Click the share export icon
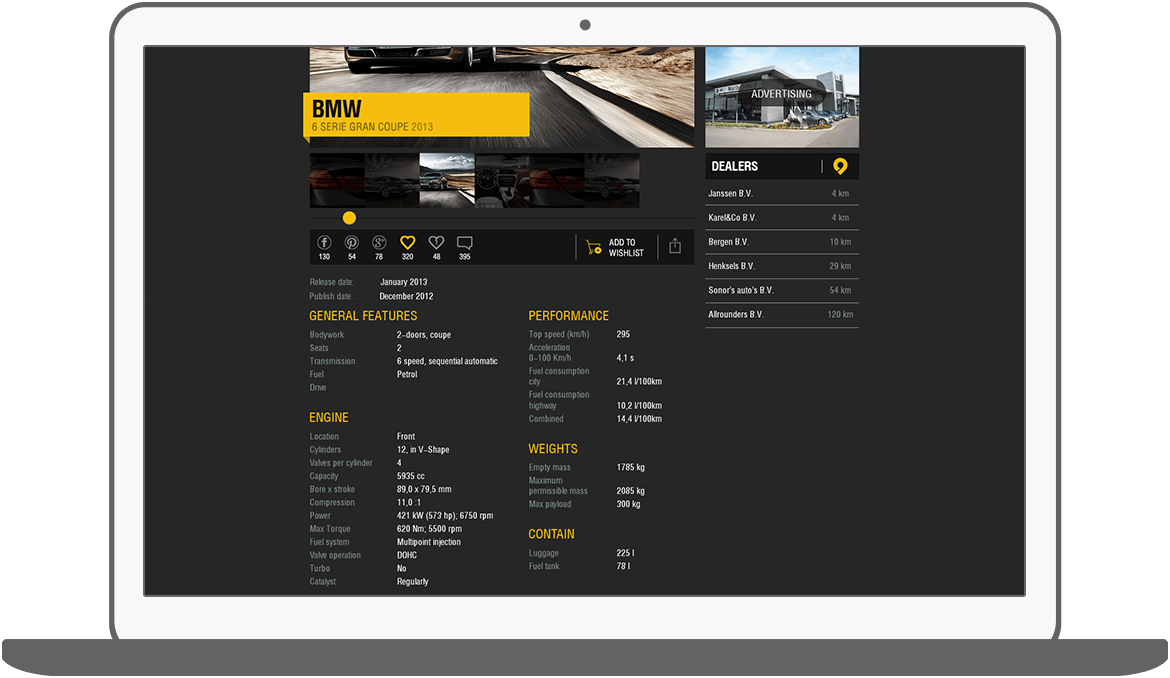This screenshot has height=678, width=1170. point(675,245)
